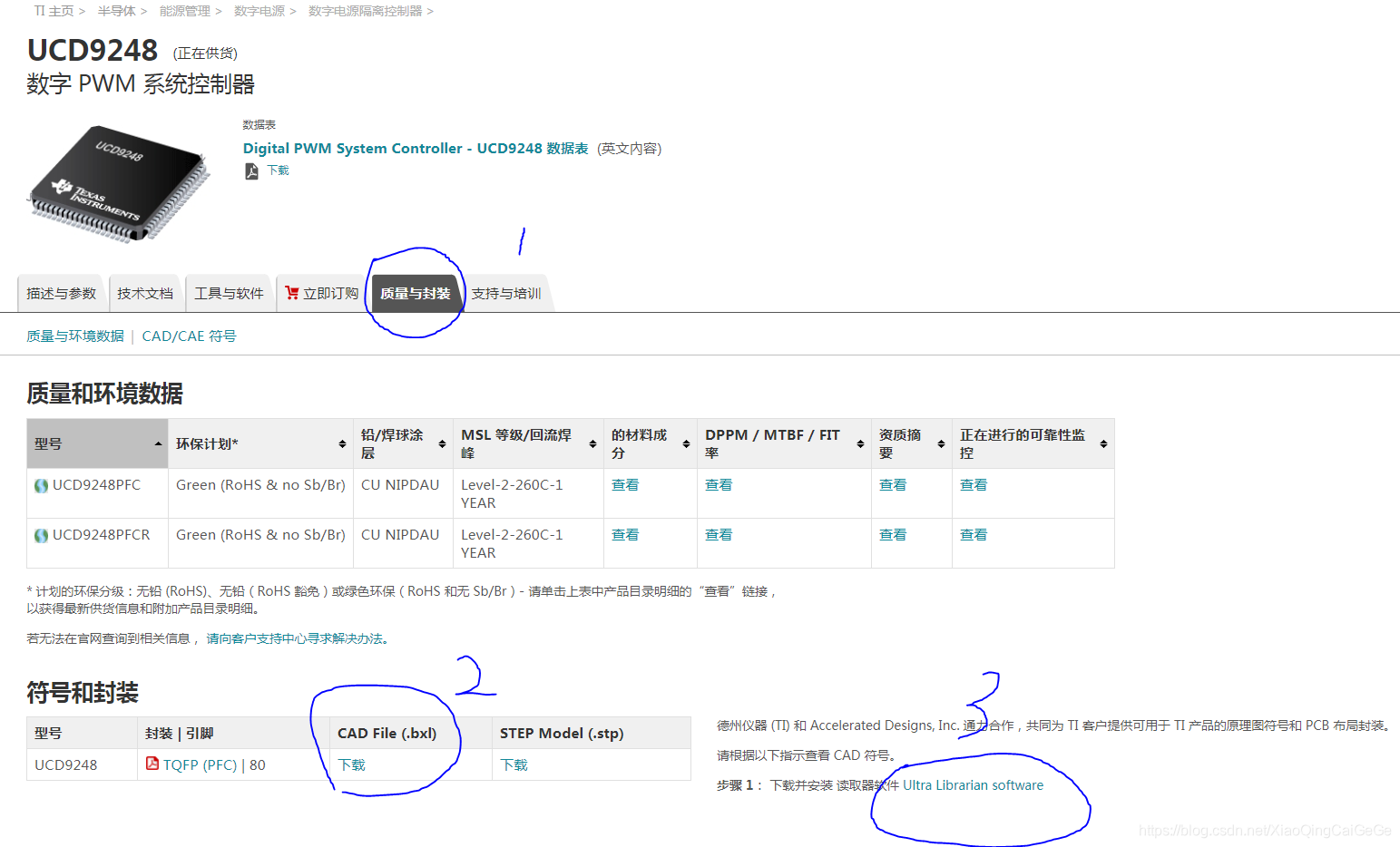The height and width of the screenshot is (847, 1400).
Task: Open Digital PWM System Controller datasheet link
Action: (x=416, y=149)
